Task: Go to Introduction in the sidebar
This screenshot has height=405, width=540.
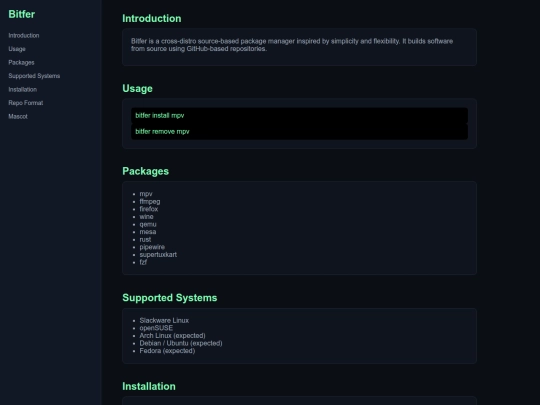Action: [x=24, y=35]
